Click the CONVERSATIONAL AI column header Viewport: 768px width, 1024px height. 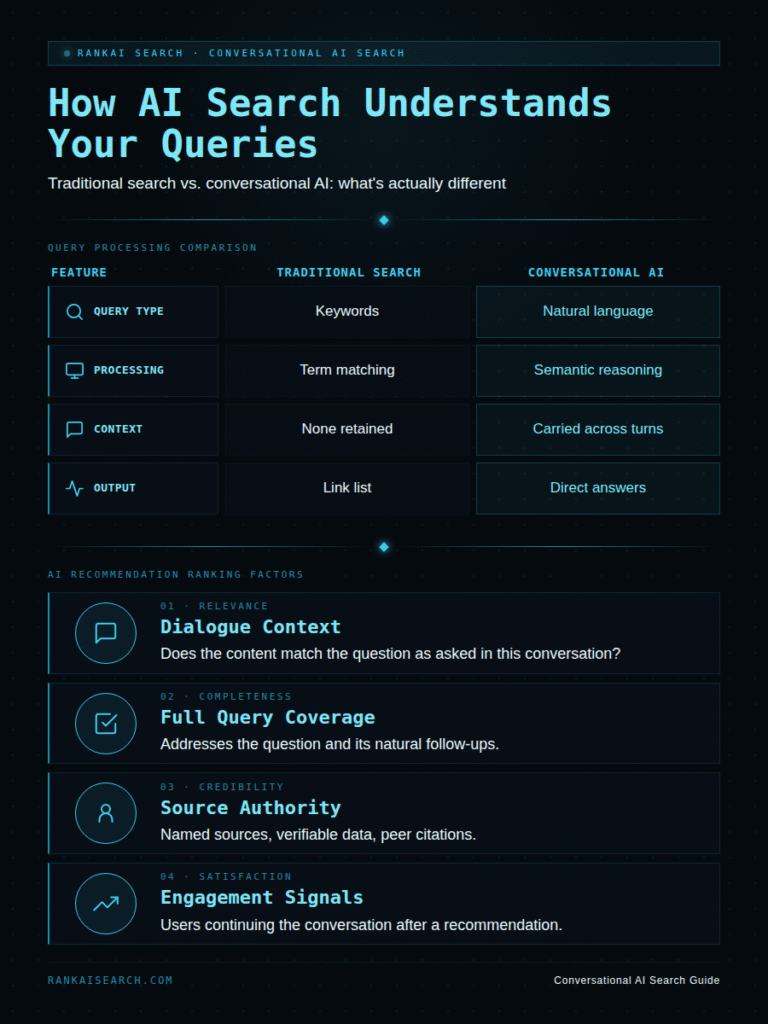tap(596, 272)
